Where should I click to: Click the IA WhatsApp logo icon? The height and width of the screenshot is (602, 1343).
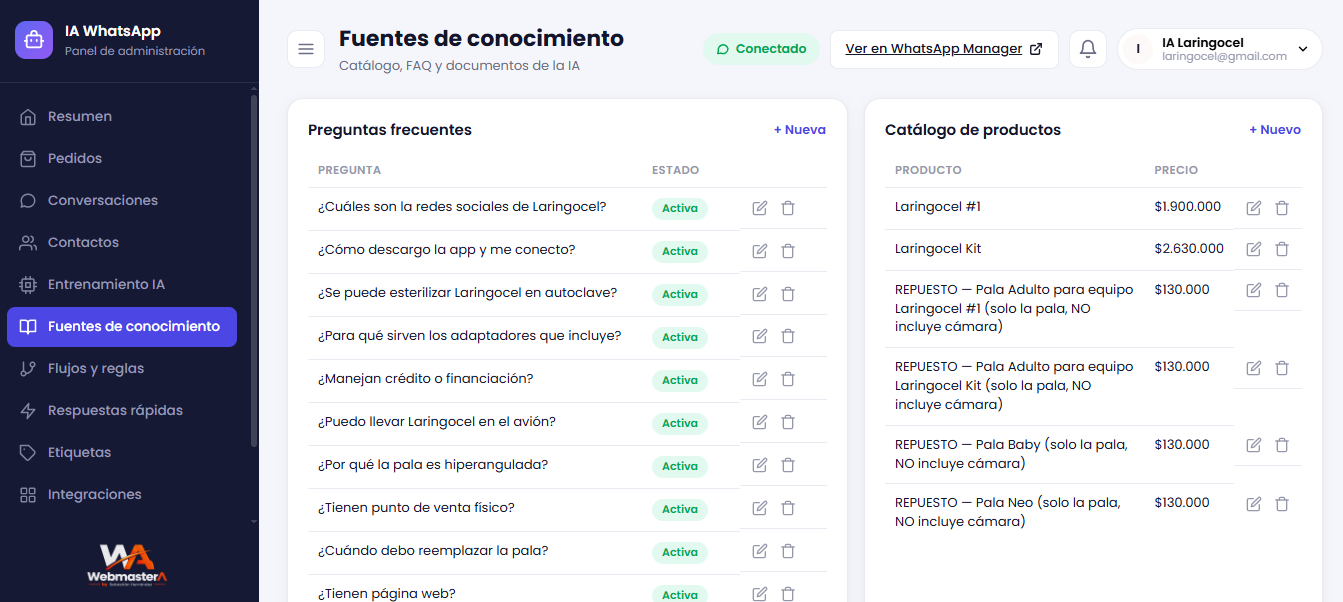tap(34, 40)
